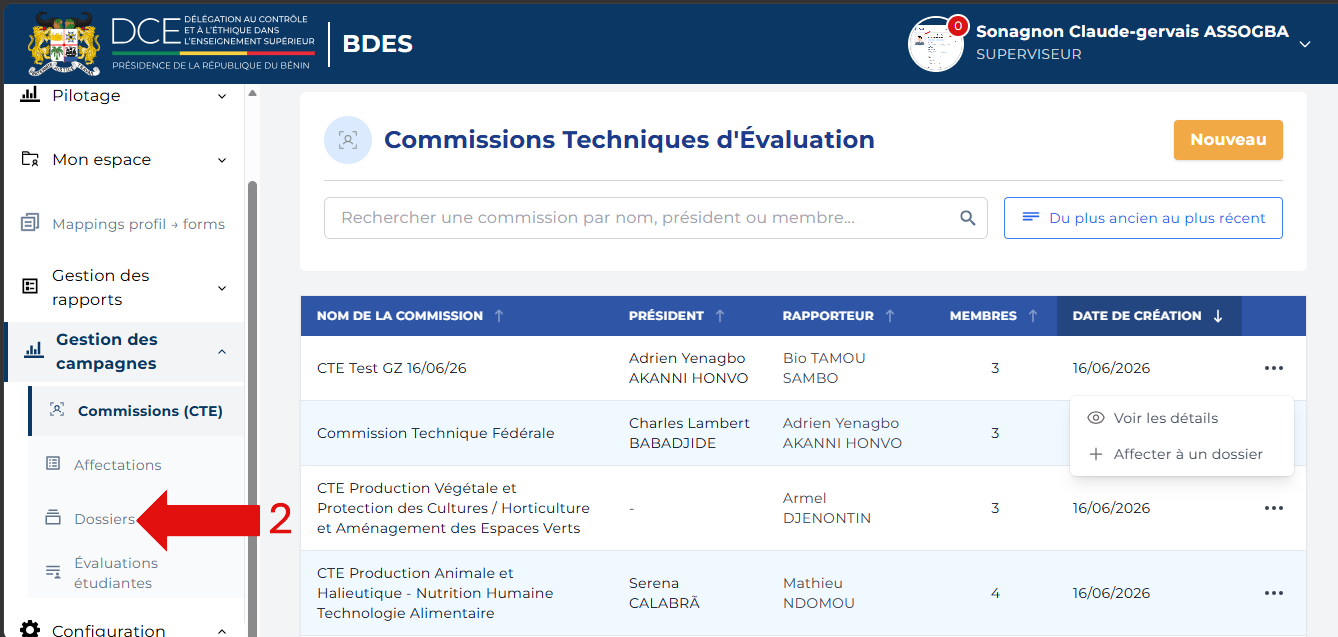
Task: Click the Commissions (CTE) sidebar icon
Action: (x=57, y=410)
